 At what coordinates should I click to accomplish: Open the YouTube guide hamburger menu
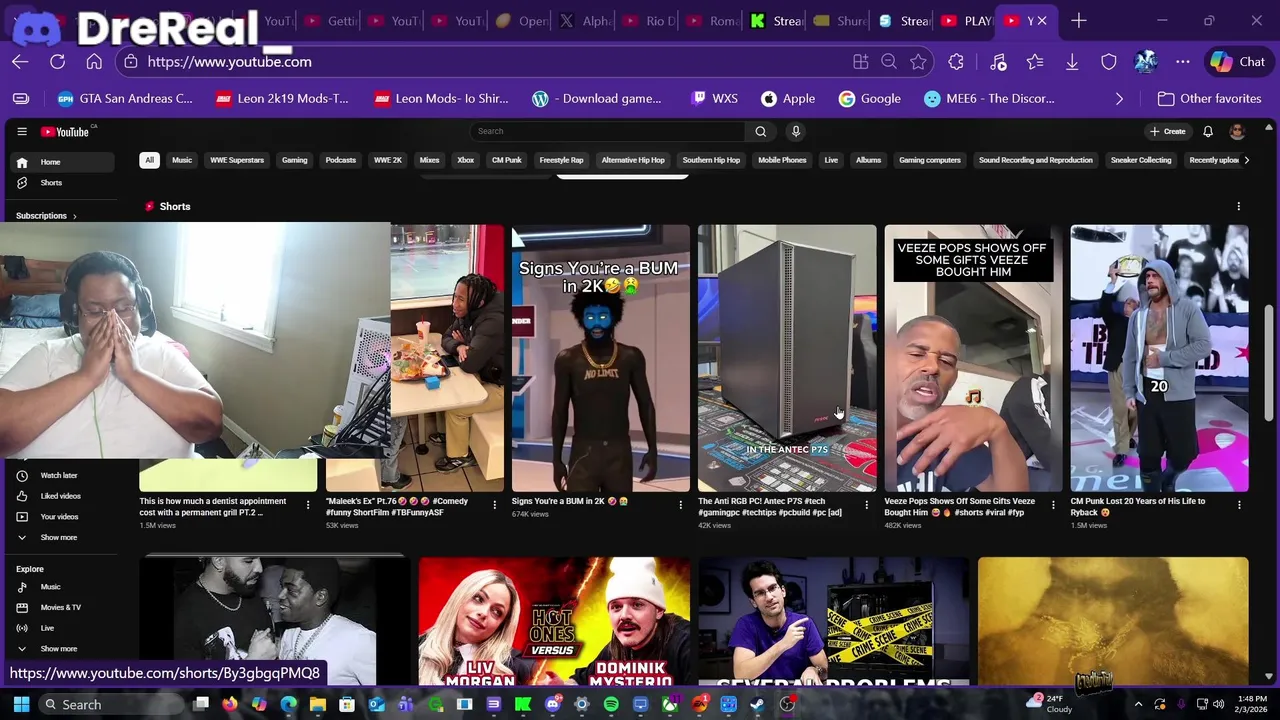22,131
